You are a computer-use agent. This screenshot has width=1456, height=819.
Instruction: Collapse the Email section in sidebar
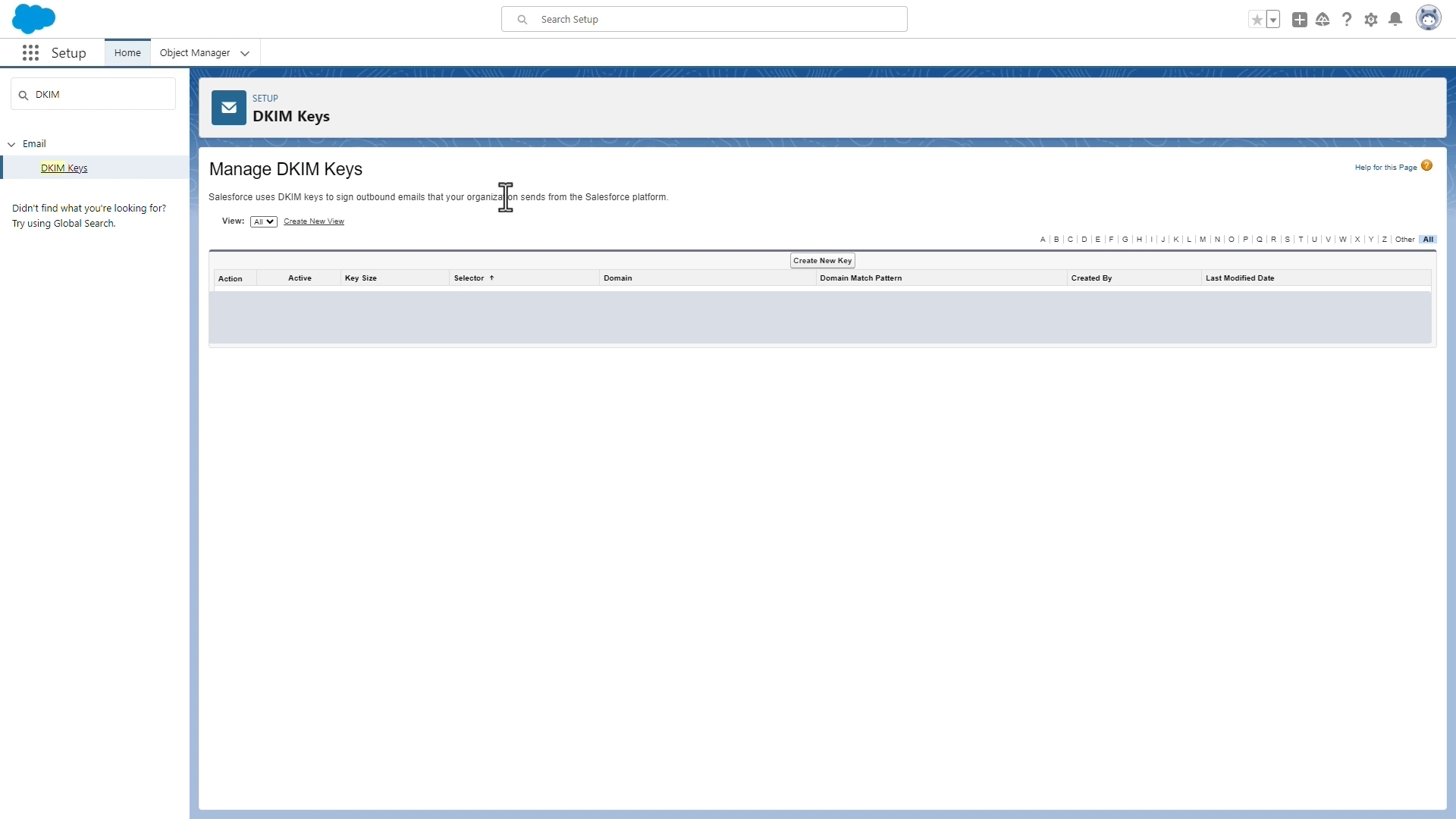tap(11, 144)
